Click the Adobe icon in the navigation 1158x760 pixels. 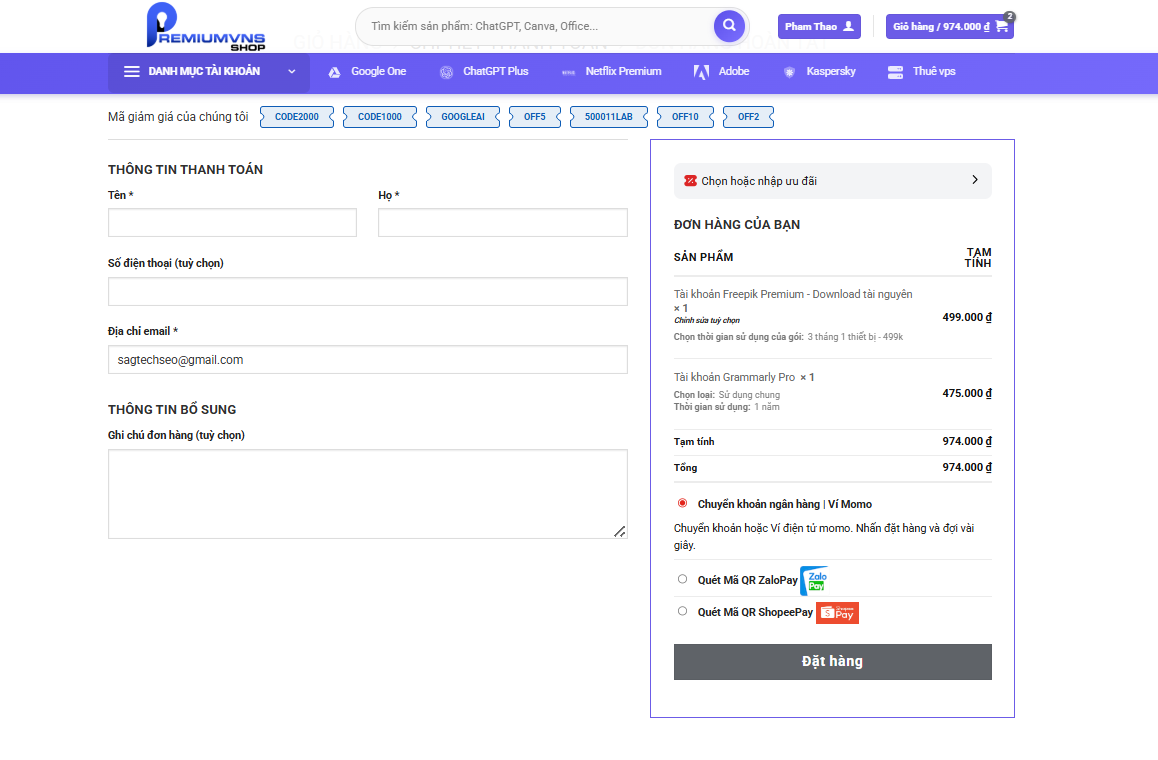pyautogui.click(x=701, y=71)
